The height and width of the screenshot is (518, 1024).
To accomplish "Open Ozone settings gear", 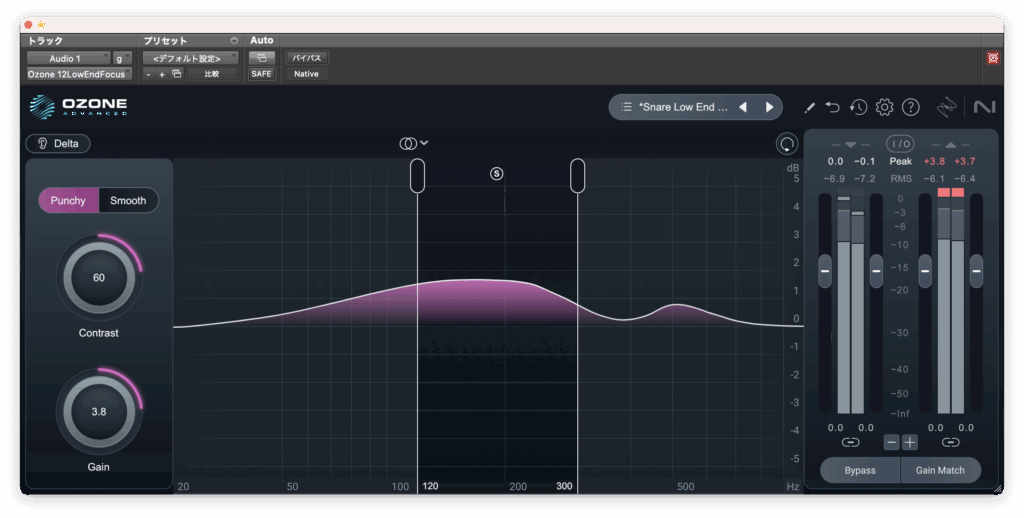I will 884,107.
